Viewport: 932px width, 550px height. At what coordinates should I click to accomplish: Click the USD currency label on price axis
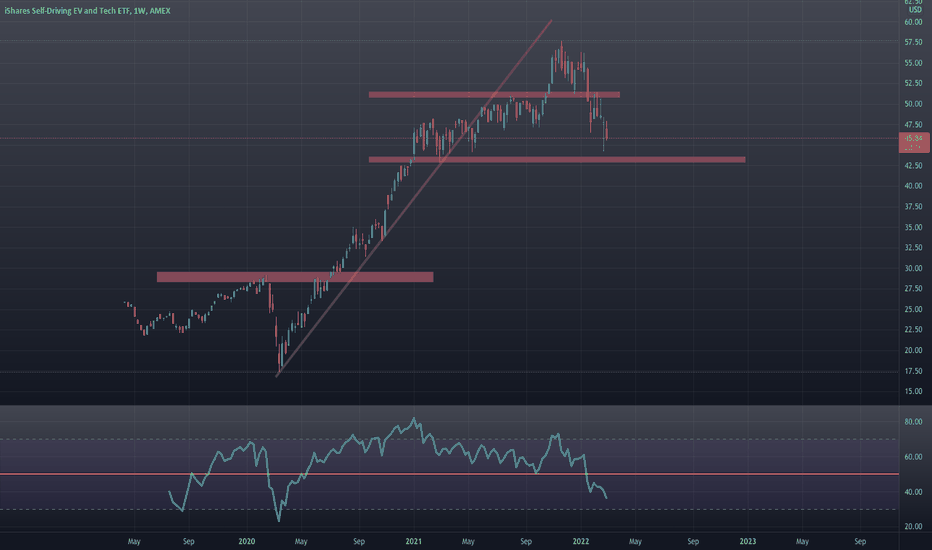point(915,10)
